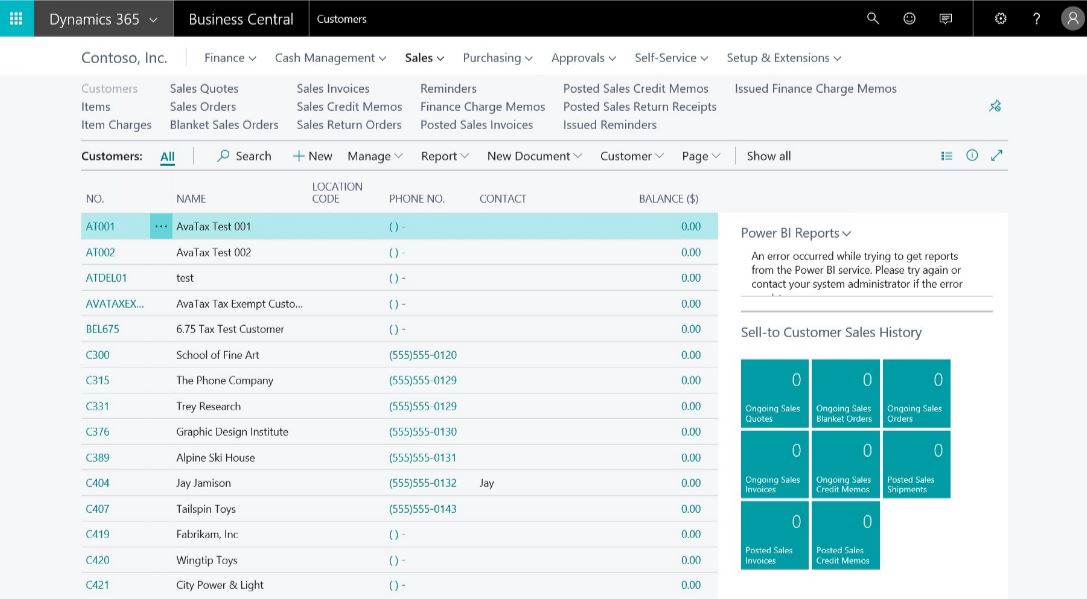Click the Contoso, Inc. company name

point(124,58)
